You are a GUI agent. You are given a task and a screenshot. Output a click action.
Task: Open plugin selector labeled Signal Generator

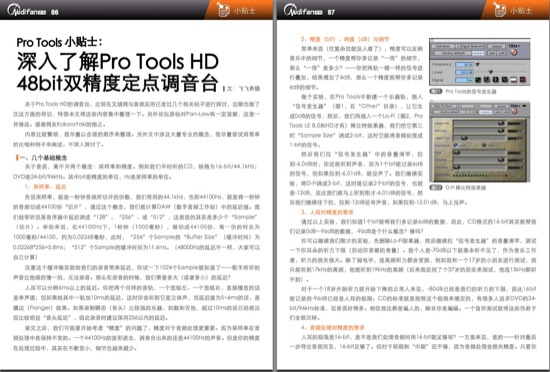click(x=472, y=46)
